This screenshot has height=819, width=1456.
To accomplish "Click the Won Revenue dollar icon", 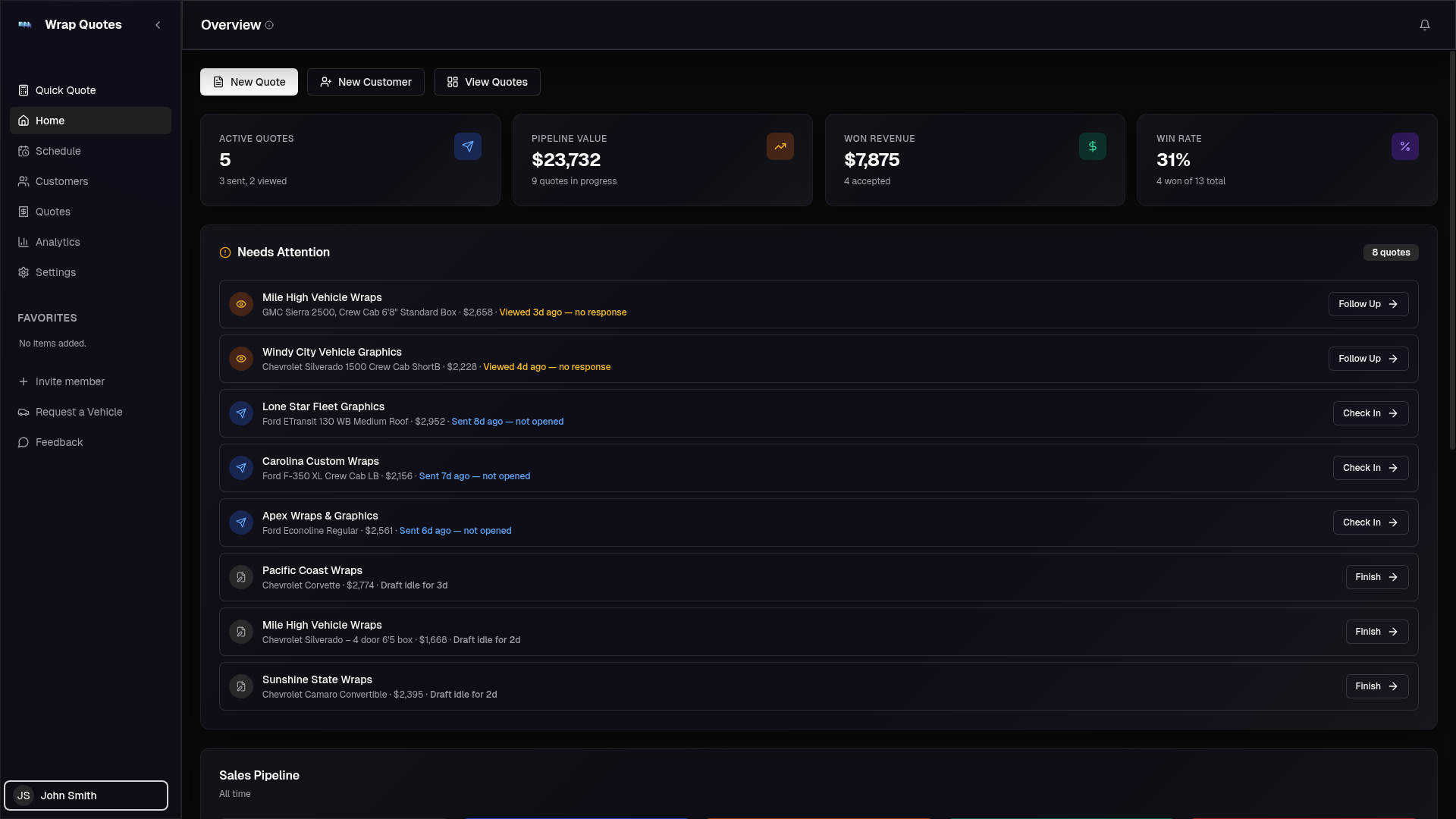I will [x=1092, y=146].
